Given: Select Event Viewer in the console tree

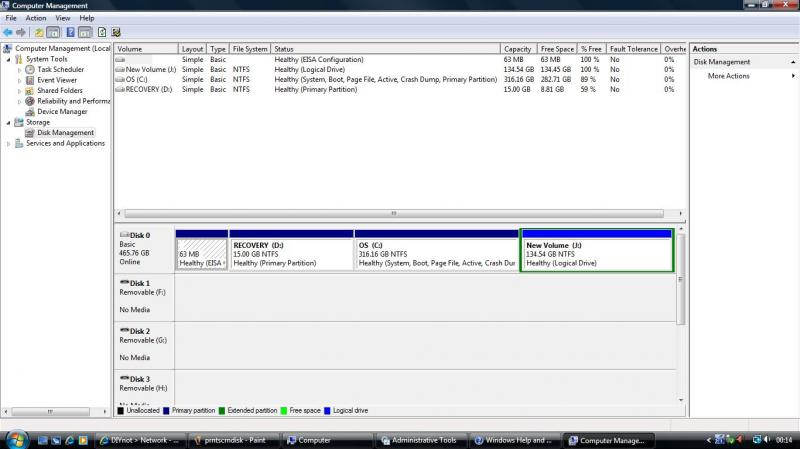Looking at the screenshot, I should tap(57, 80).
